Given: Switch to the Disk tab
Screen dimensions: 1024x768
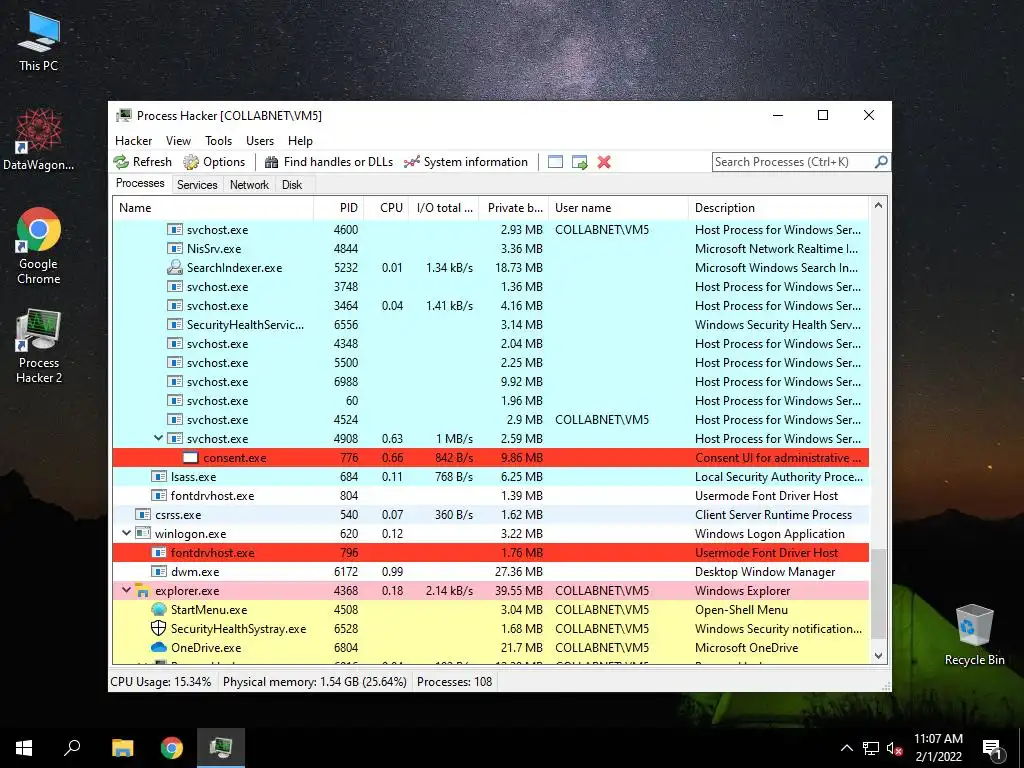Looking at the screenshot, I should coord(292,185).
